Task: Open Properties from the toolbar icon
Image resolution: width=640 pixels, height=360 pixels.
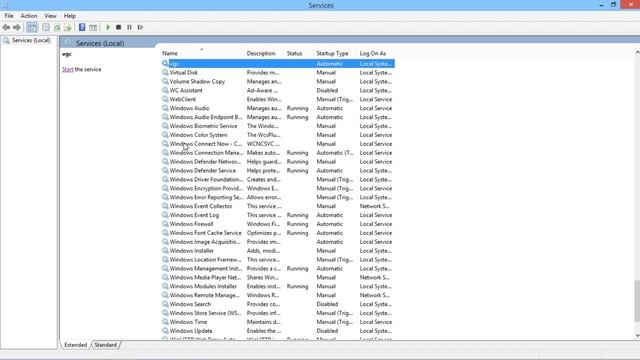Action: click(x=46, y=27)
